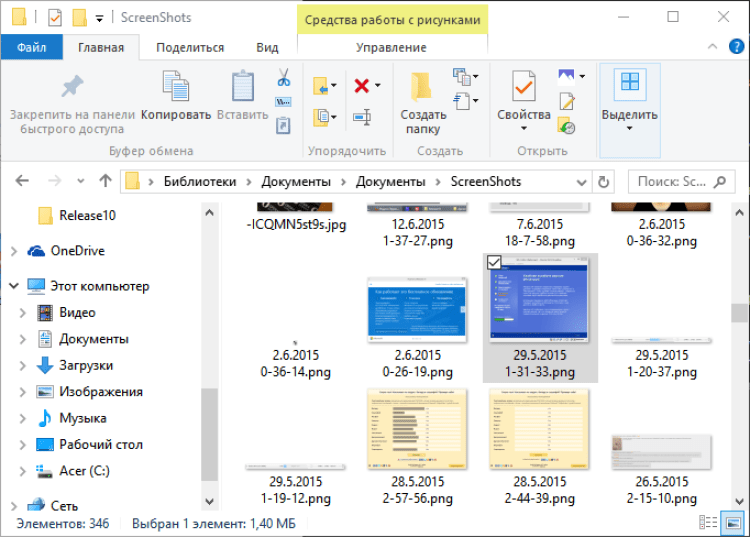Click the Копировать button label
The height and width of the screenshot is (537, 750).
[176, 115]
